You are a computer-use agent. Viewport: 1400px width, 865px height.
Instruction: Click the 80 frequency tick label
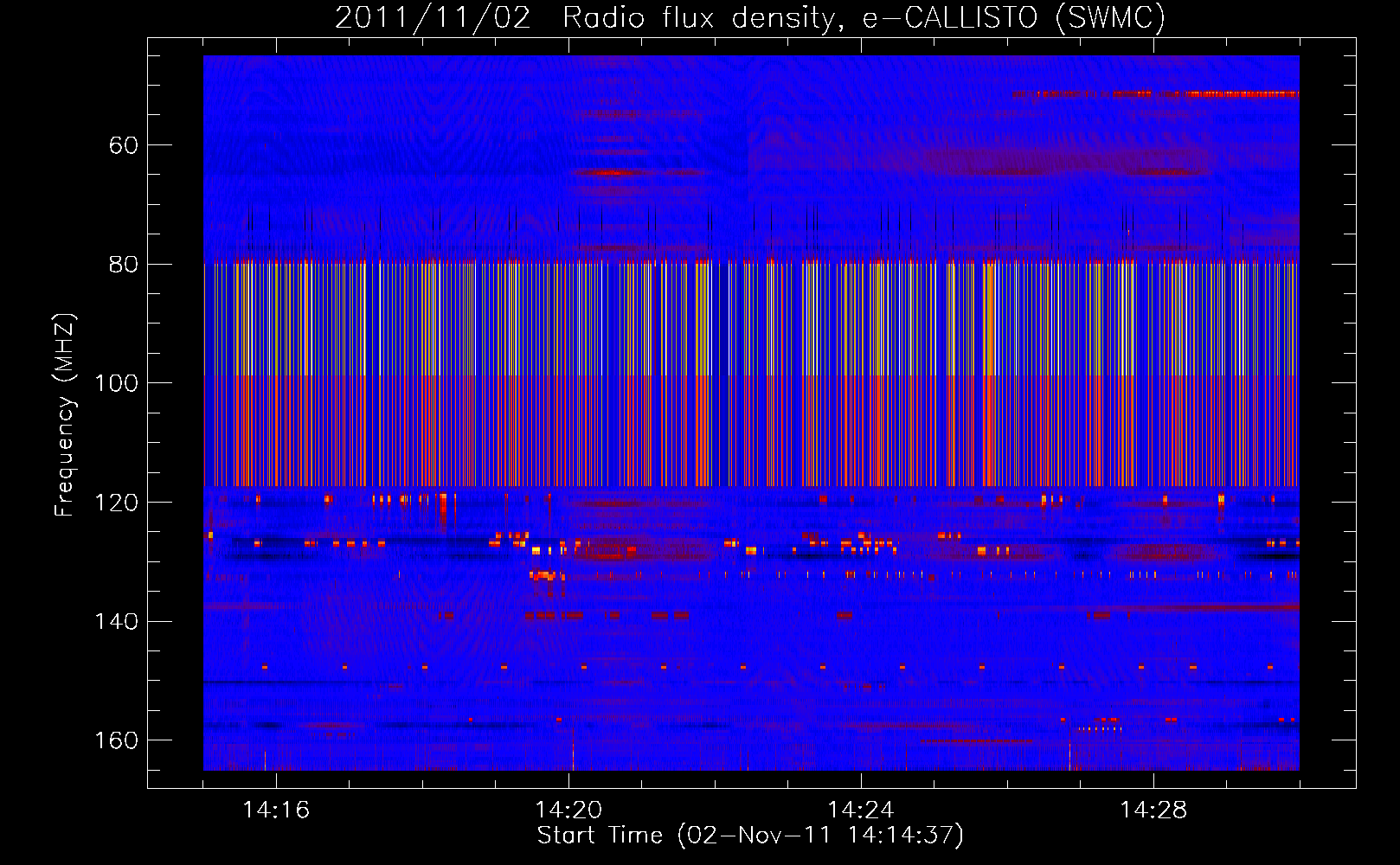pos(123,265)
